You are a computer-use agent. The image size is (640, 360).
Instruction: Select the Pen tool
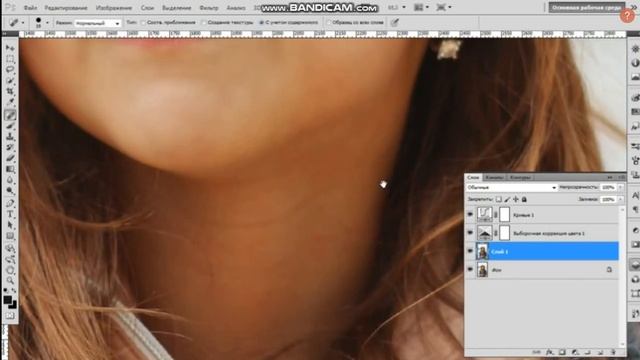[10, 204]
